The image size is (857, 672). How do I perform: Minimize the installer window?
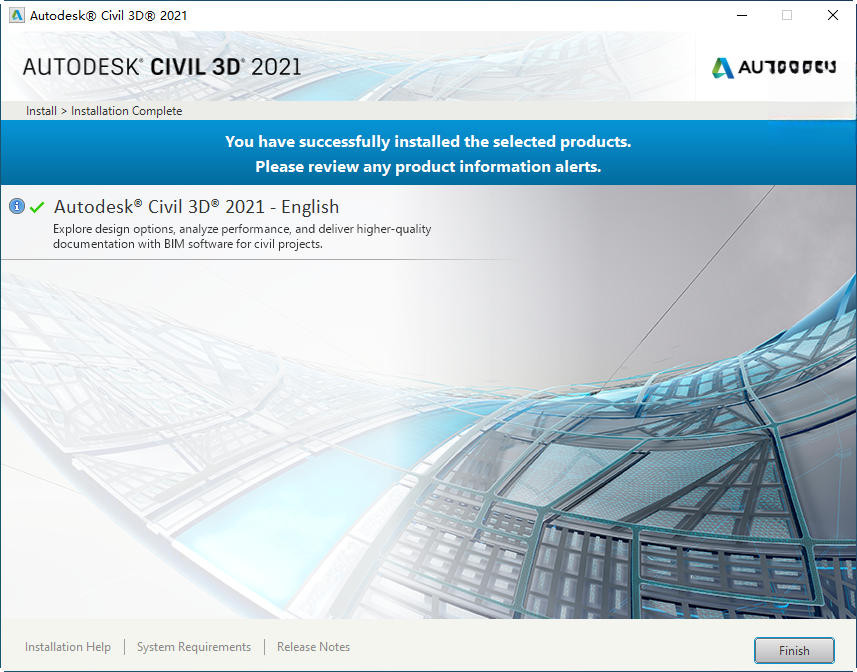(x=742, y=15)
